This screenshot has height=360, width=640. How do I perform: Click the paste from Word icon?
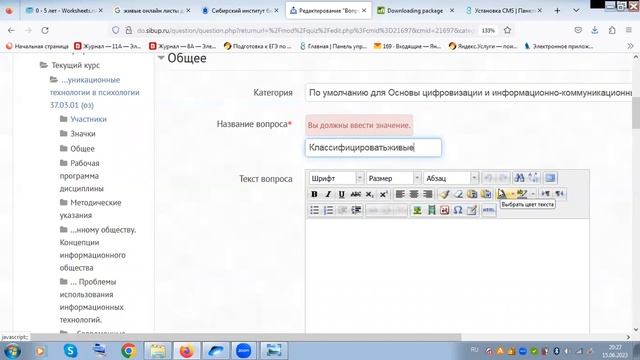(486, 194)
